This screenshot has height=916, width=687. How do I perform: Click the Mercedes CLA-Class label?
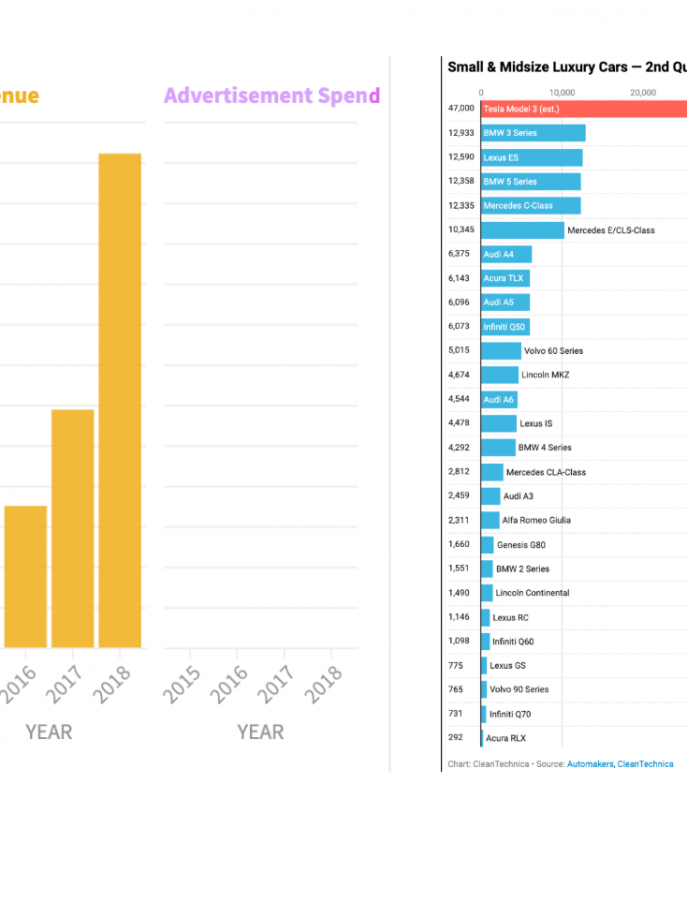click(x=546, y=472)
